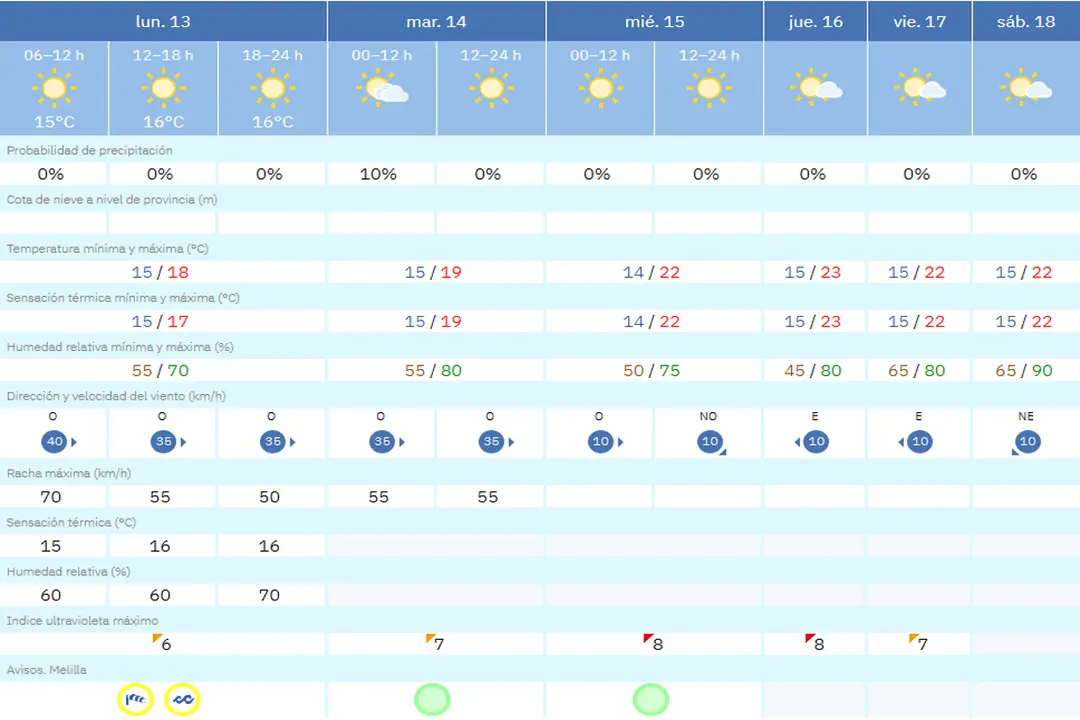The width and height of the screenshot is (1080, 720).
Task: Click the gust value 50
Action: pos(269,497)
